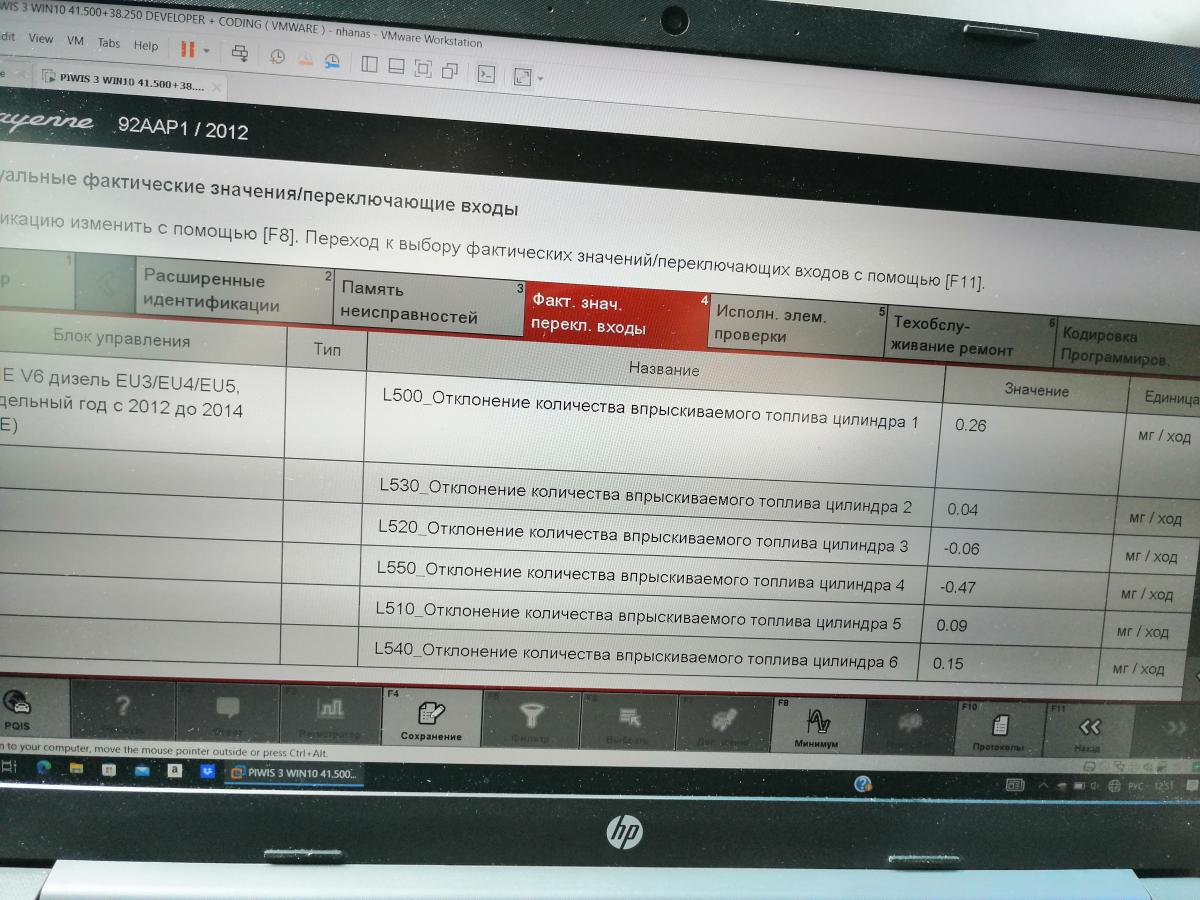The image size is (1200, 900).
Task: Select the L500 cylinder 1 deviation row
Action: (650, 421)
